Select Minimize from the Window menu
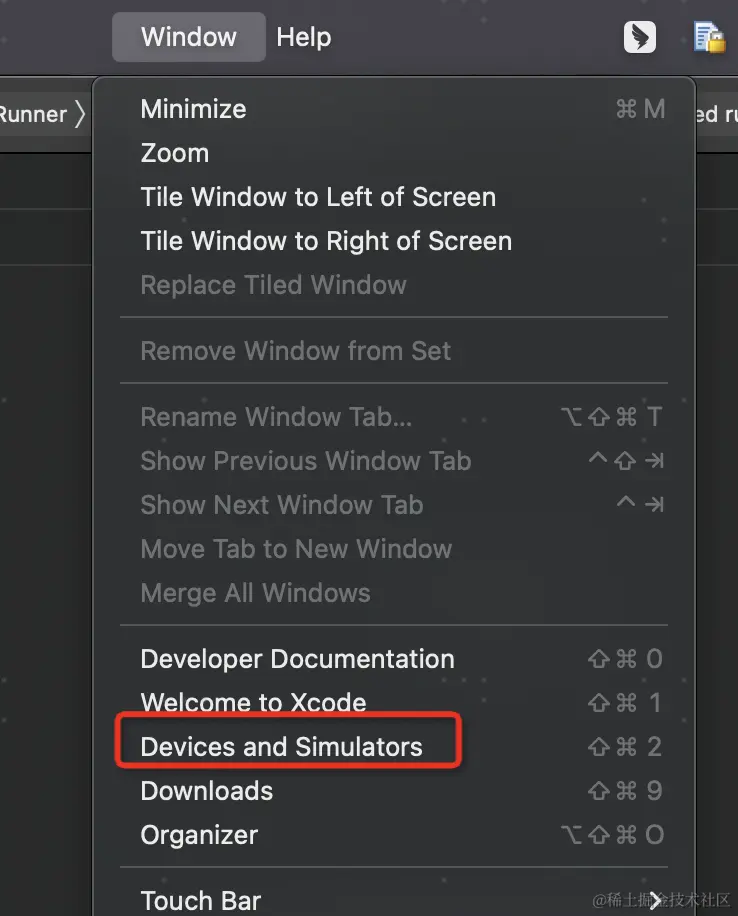The width and height of the screenshot is (738, 916). pos(193,109)
